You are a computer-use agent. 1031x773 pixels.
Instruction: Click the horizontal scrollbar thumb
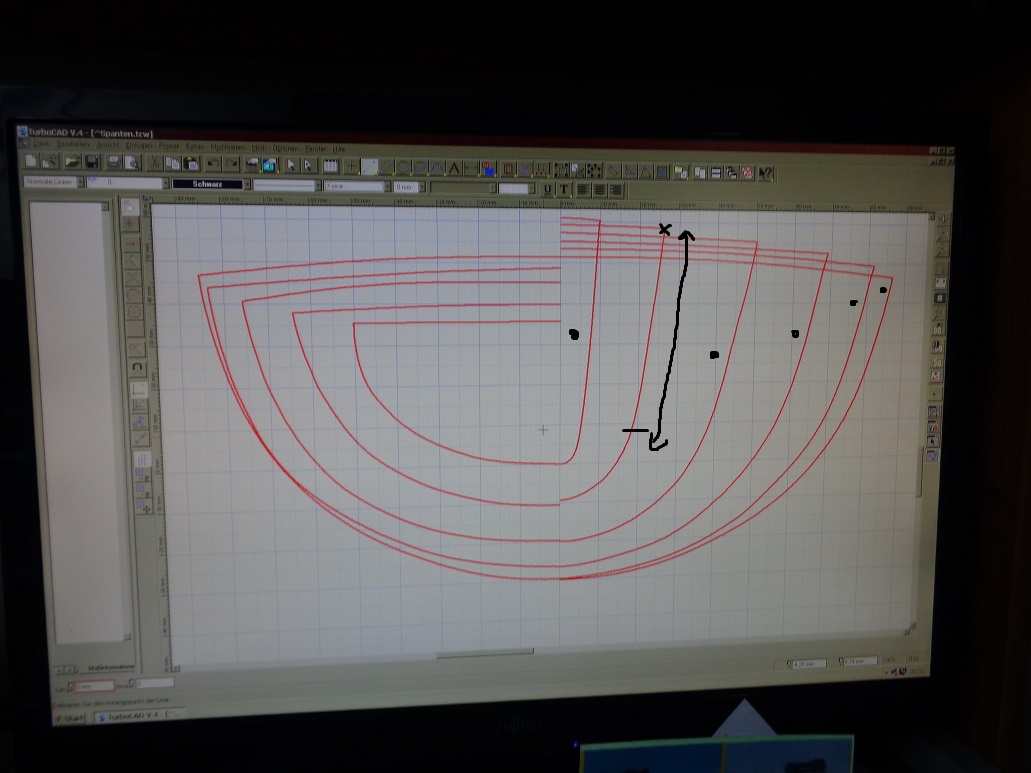click(485, 653)
